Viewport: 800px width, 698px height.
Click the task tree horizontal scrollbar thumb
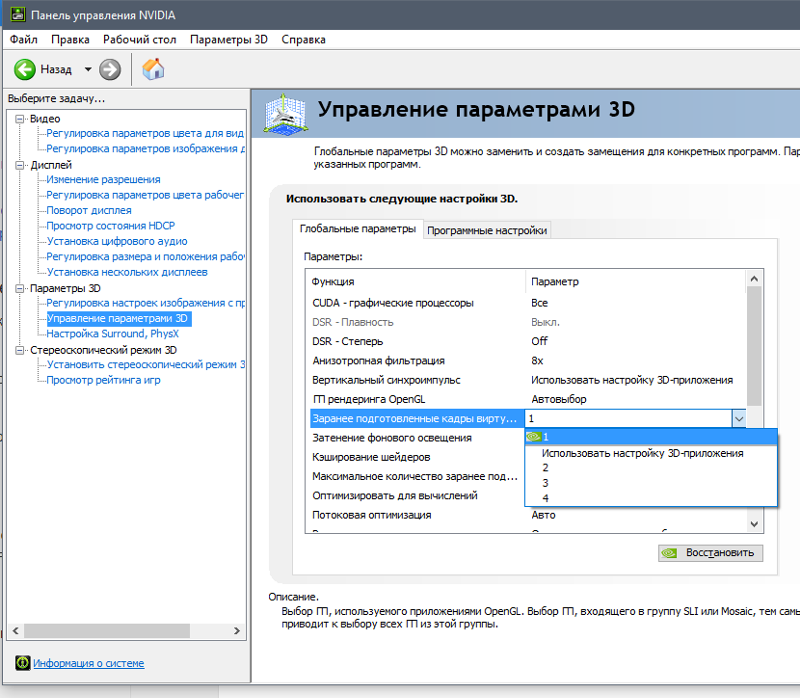107,631
